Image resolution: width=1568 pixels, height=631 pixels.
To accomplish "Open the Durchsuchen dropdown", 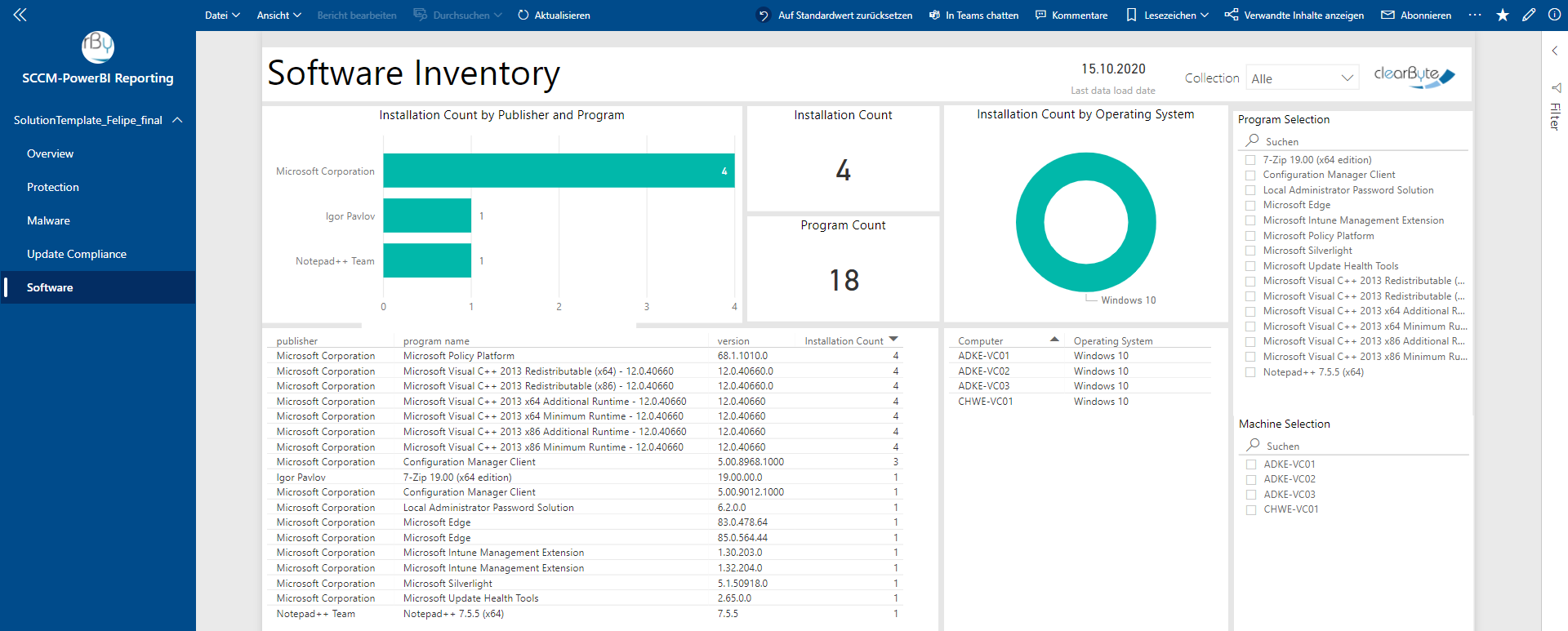I will coord(498,15).
